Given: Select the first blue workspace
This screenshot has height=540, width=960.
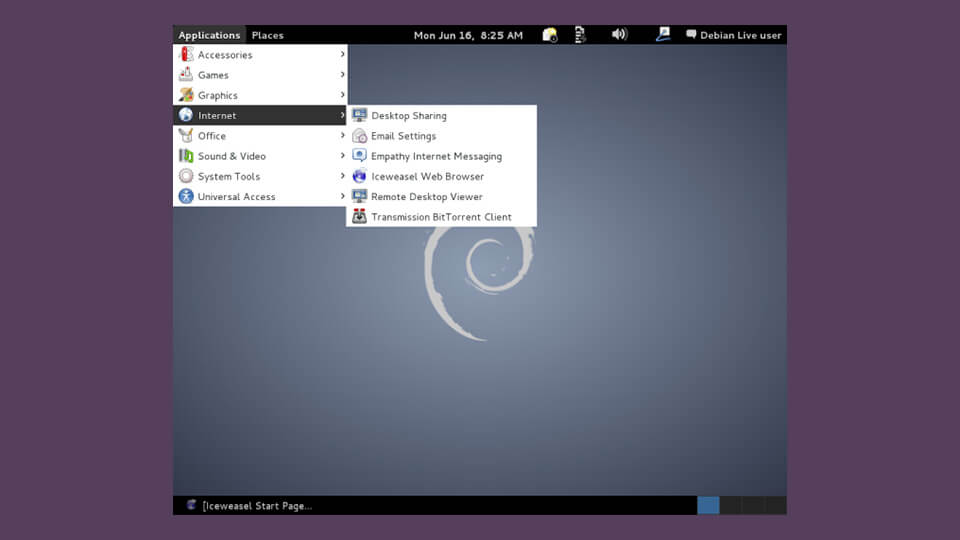Looking at the screenshot, I should [708, 505].
